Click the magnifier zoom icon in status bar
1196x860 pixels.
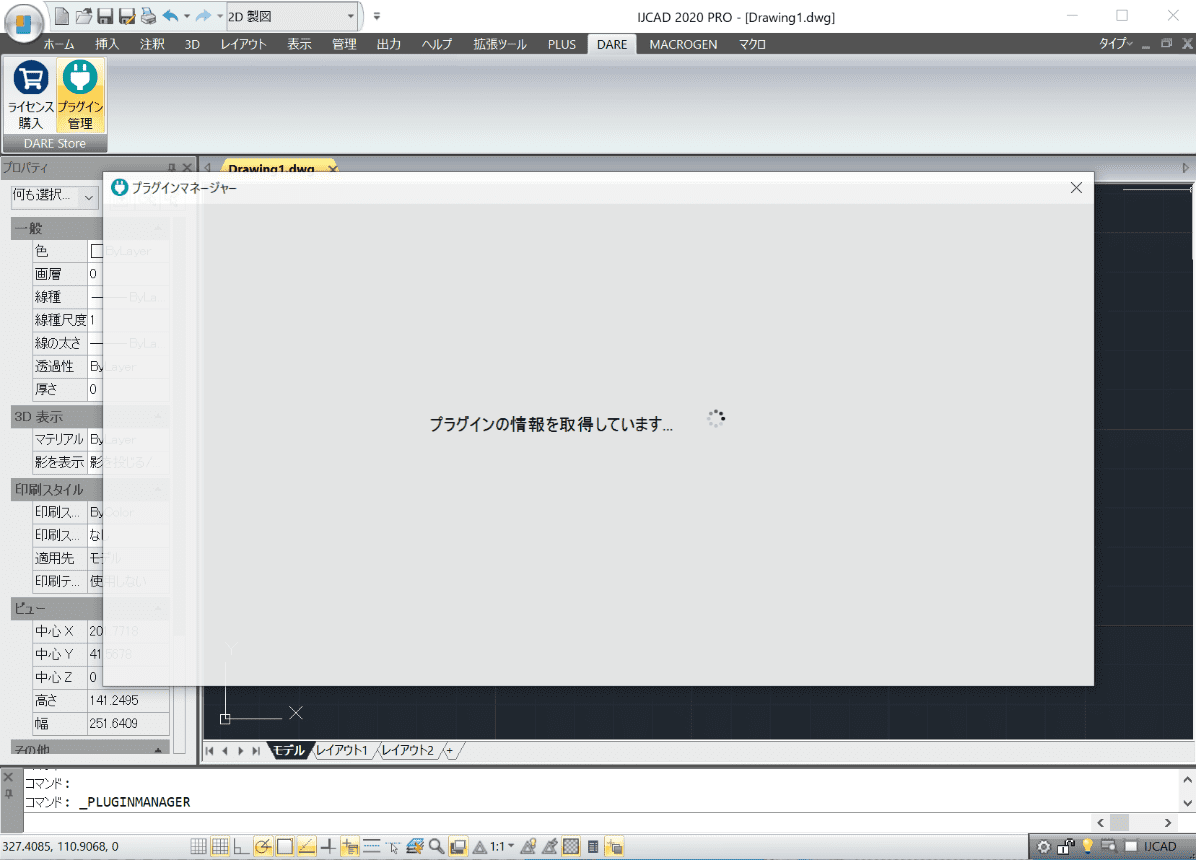tap(436, 846)
